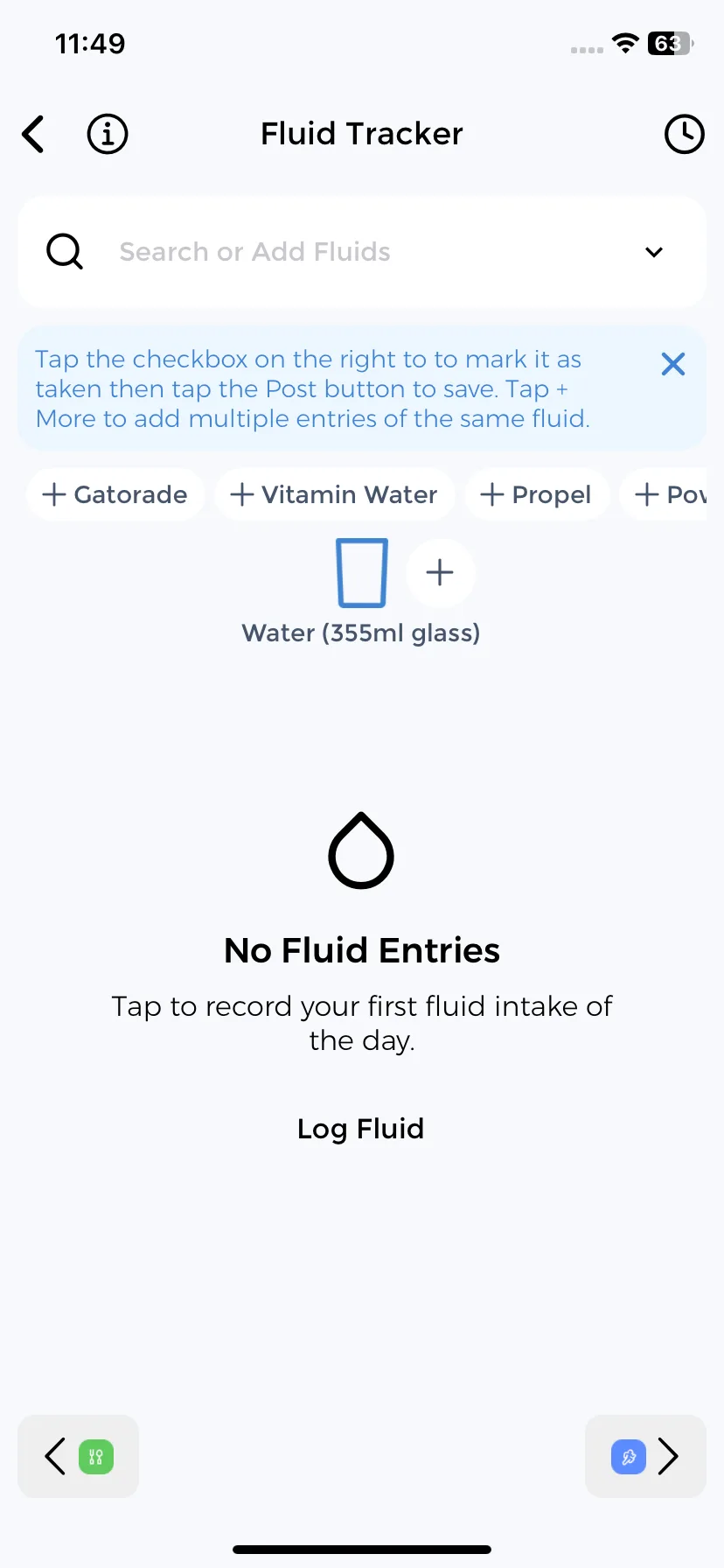Screen dimensions: 724x1568
Task: Tap the battery indicator in status bar
Action: [670, 44]
